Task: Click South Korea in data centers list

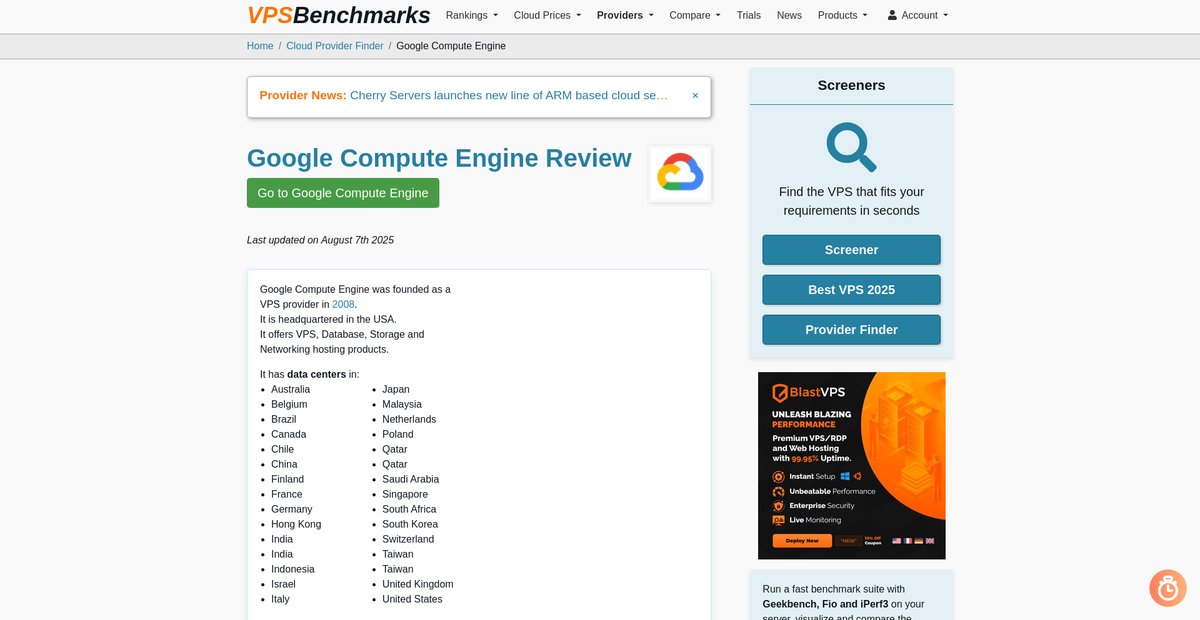Action: point(410,524)
